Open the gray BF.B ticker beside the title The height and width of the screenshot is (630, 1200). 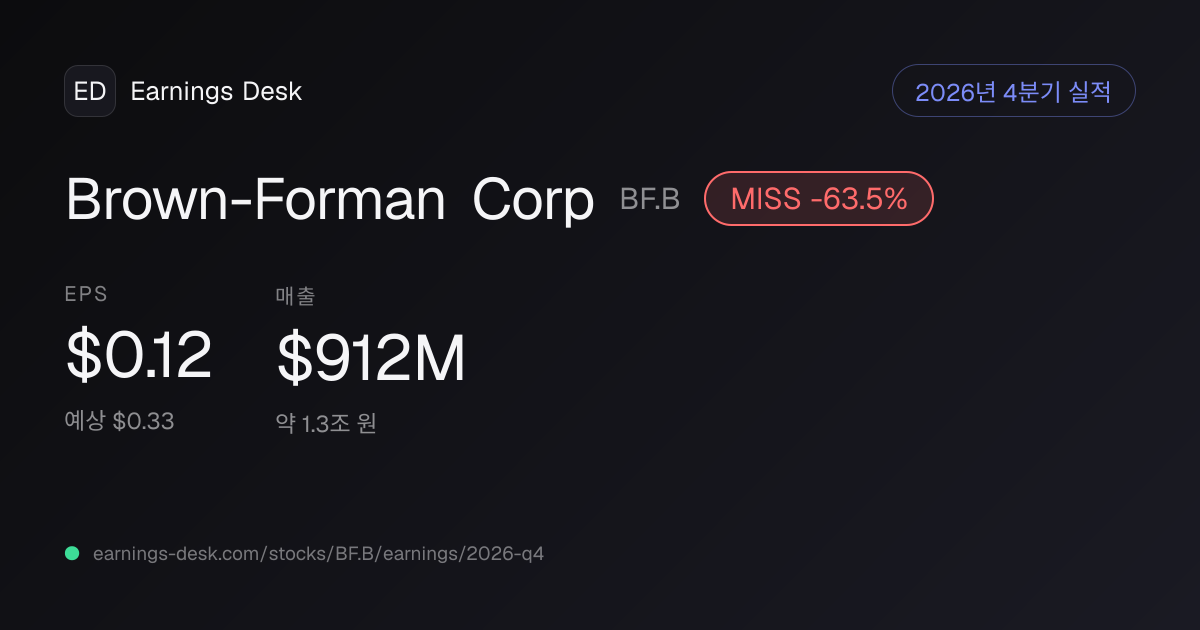[650, 199]
